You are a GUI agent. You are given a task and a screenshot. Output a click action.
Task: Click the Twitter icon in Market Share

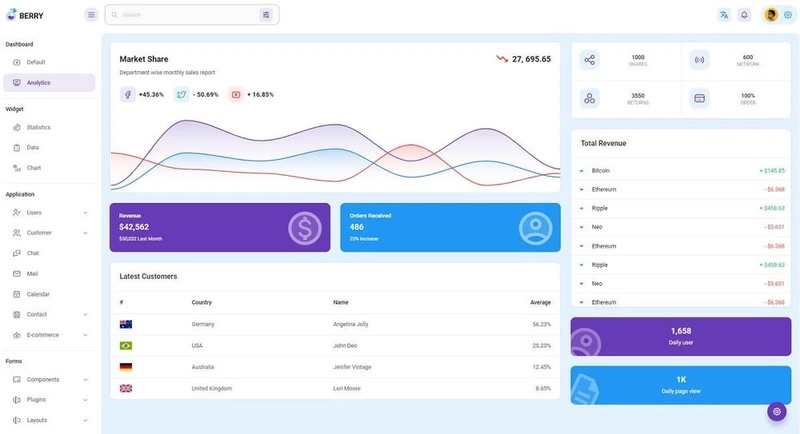[x=181, y=94]
